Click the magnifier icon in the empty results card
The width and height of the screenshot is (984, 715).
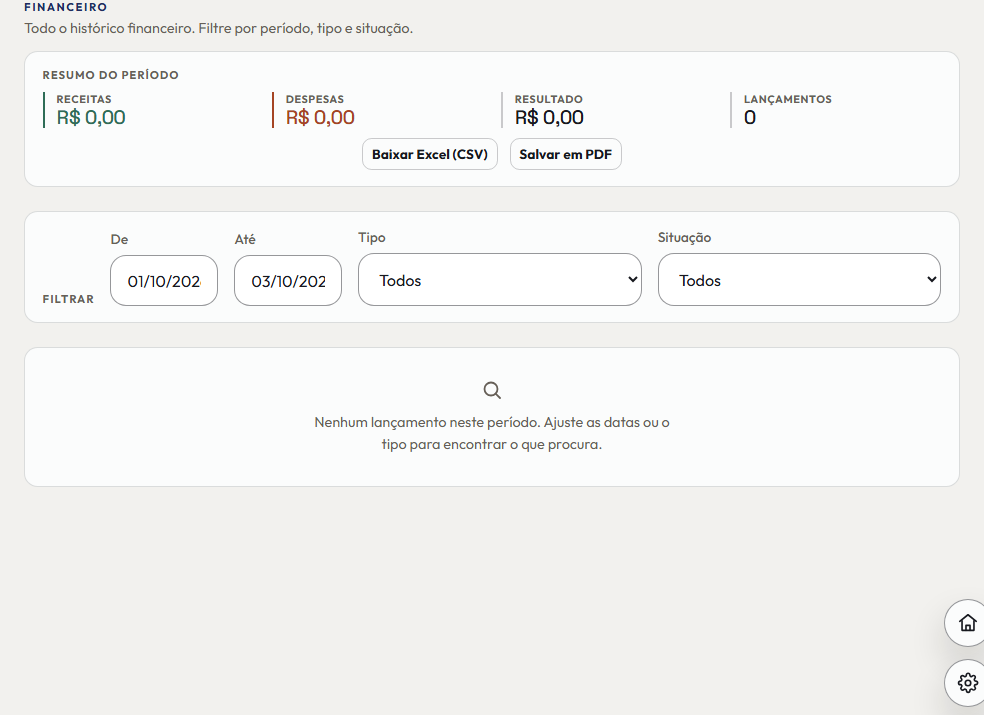[x=492, y=390]
